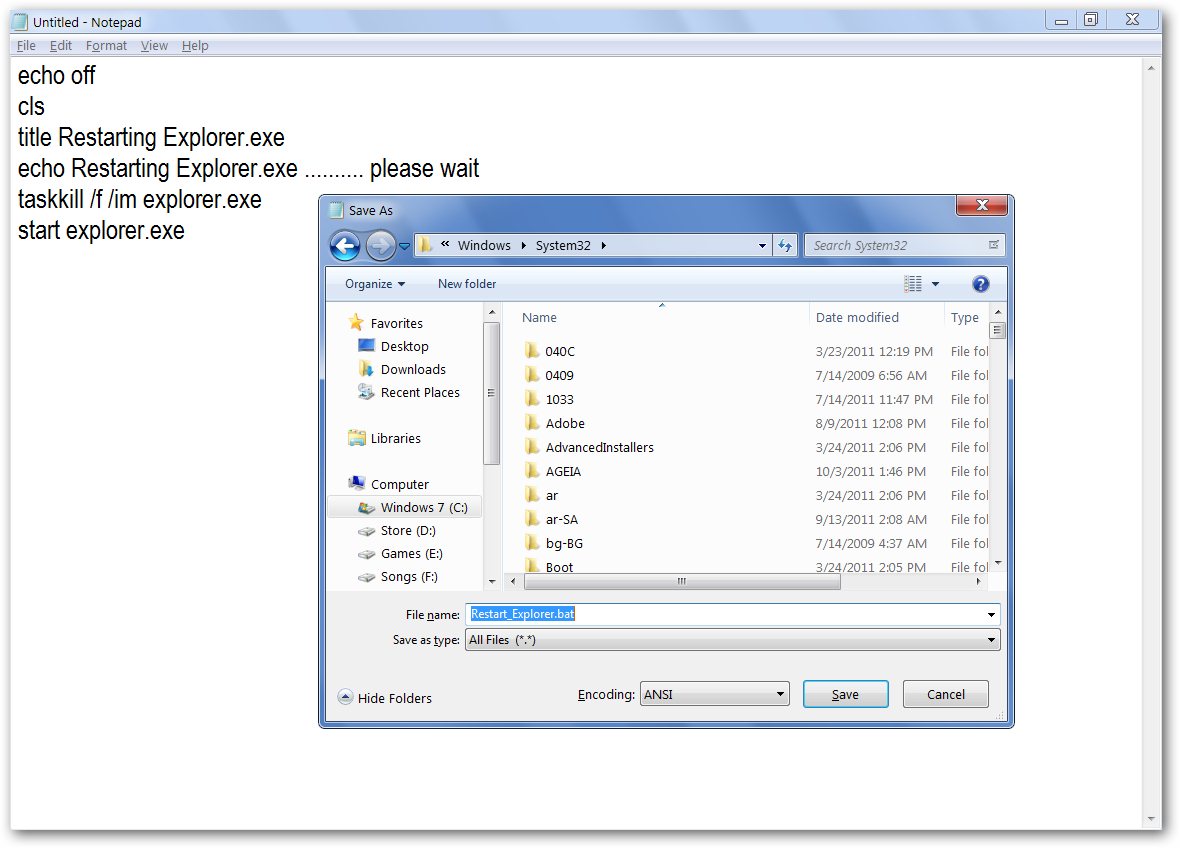Viewport: 1180px width, 848px height.
Task: Click 'taskkill /f /im explorer.exe' line in Notepad
Action: [140, 199]
